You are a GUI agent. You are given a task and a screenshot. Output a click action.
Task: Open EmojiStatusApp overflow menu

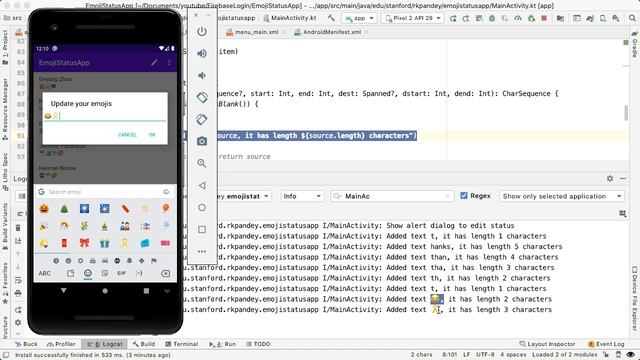[169, 62]
